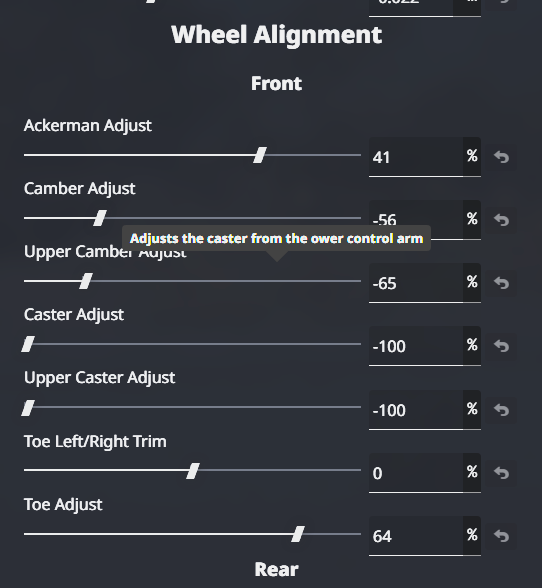The image size is (542, 588).
Task: Edit the Caster Adjust field showing -100
Action: 416,346
